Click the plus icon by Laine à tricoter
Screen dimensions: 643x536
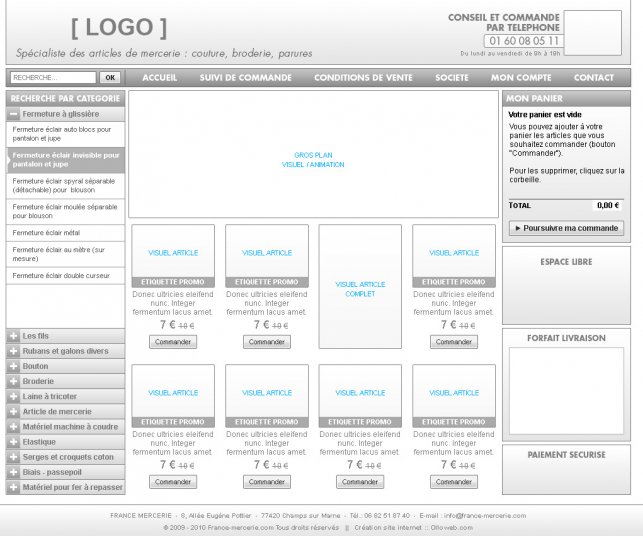pyautogui.click(x=14, y=397)
